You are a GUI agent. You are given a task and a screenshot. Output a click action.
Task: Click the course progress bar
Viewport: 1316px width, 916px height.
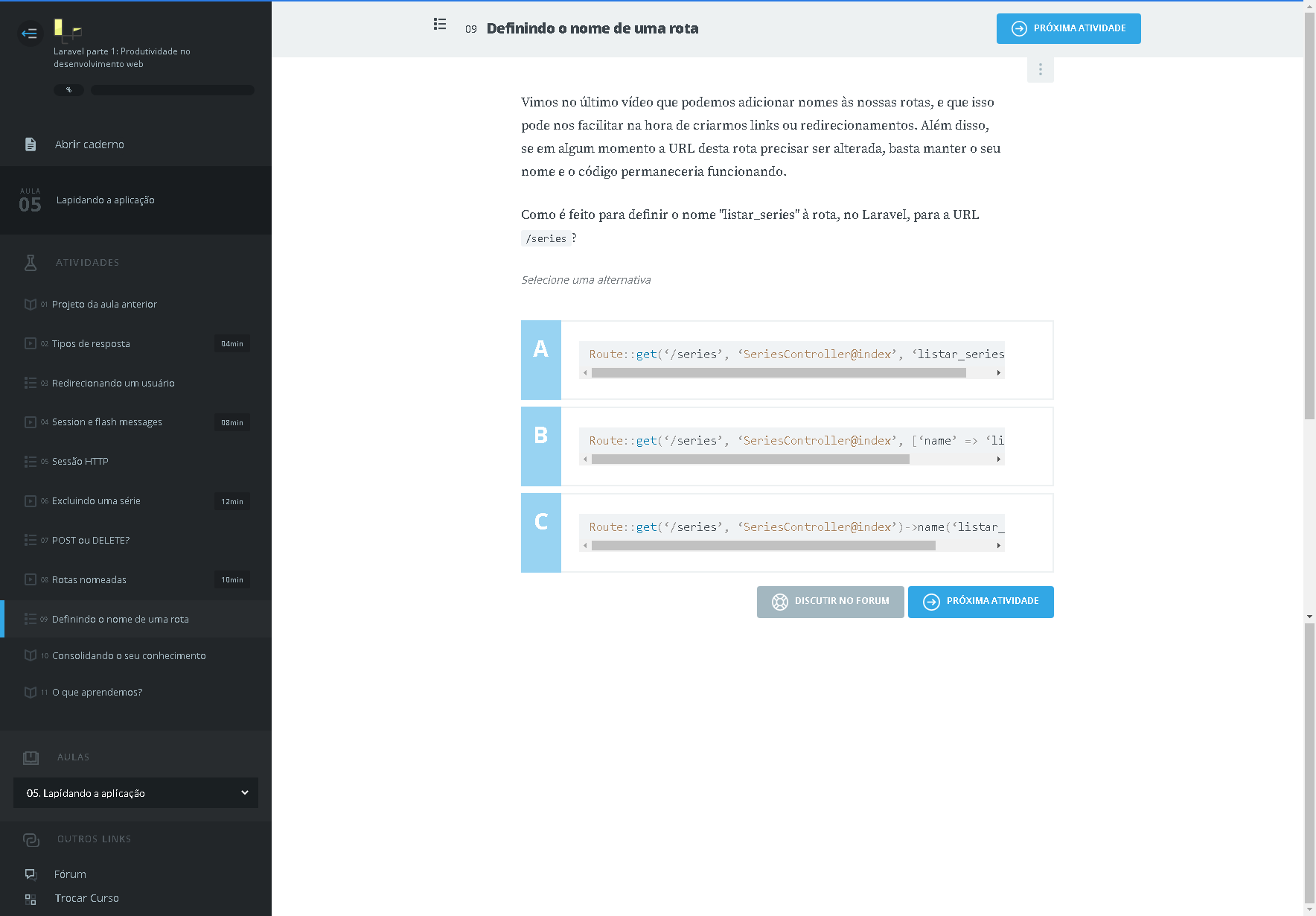click(173, 90)
